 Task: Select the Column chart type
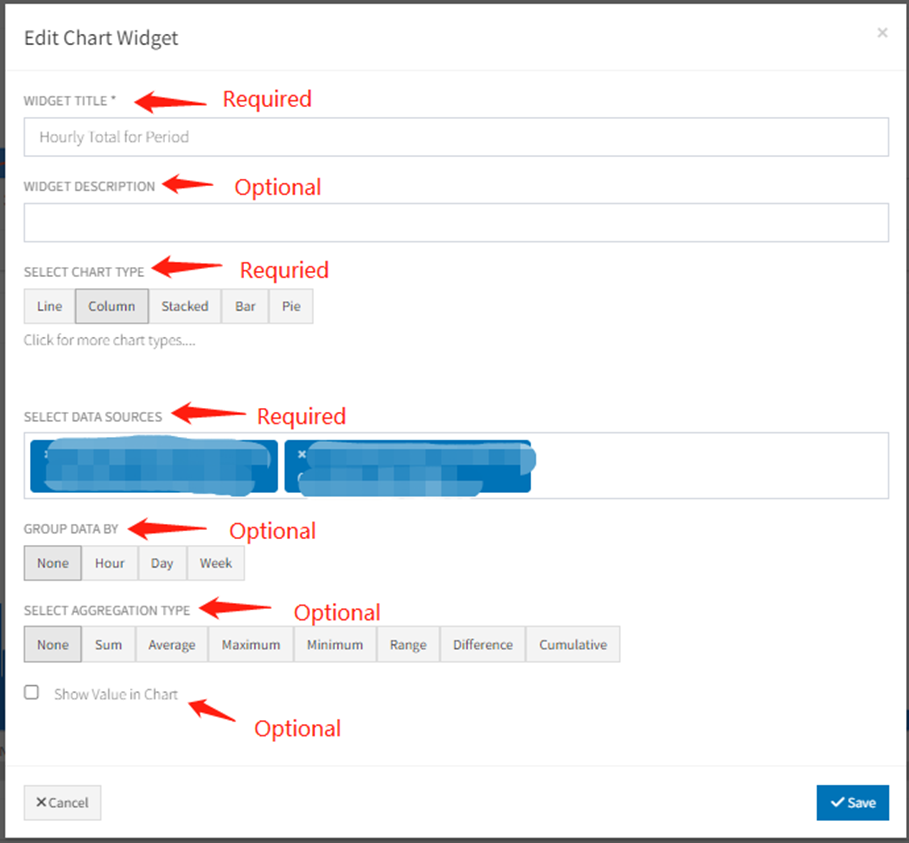click(x=111, y=306)
